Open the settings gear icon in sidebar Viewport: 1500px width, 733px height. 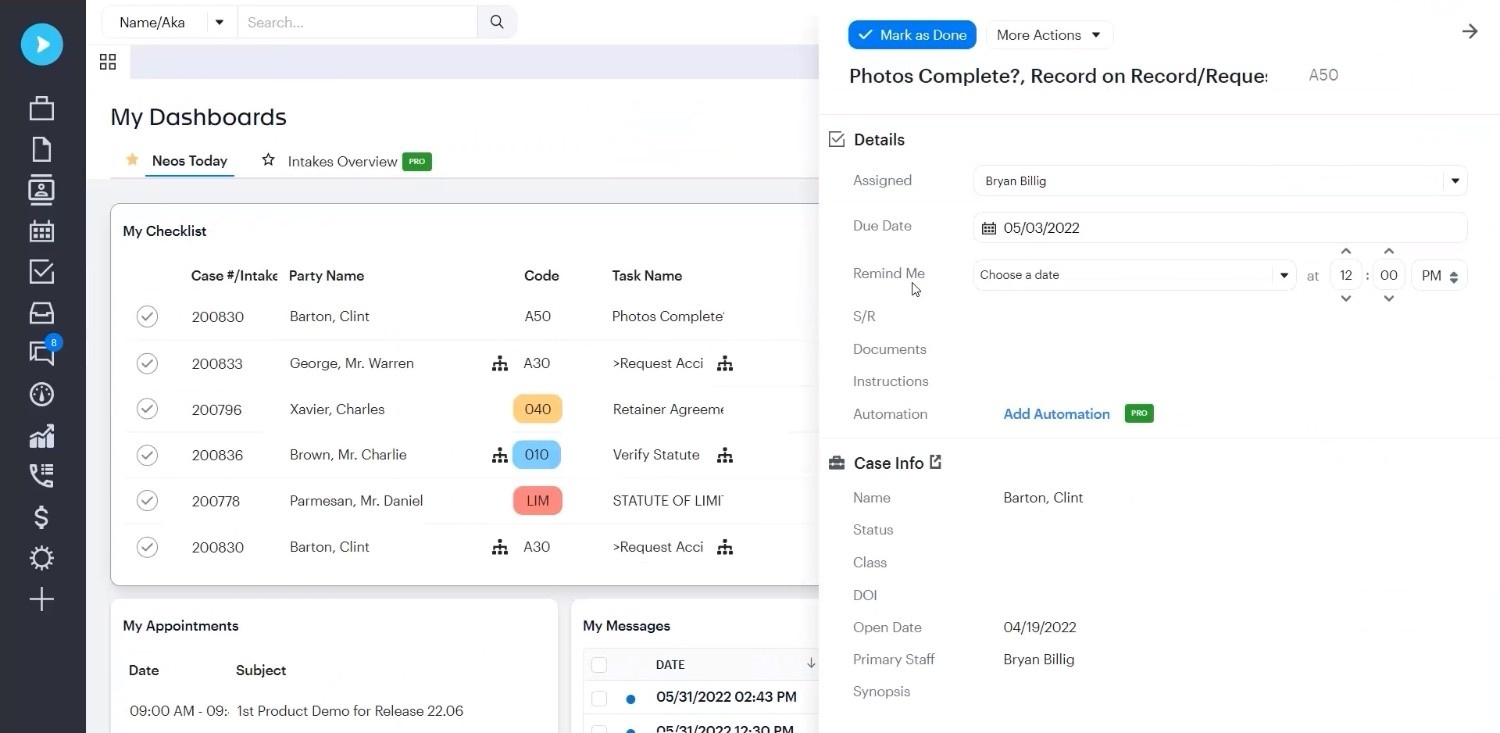(41, 558)
